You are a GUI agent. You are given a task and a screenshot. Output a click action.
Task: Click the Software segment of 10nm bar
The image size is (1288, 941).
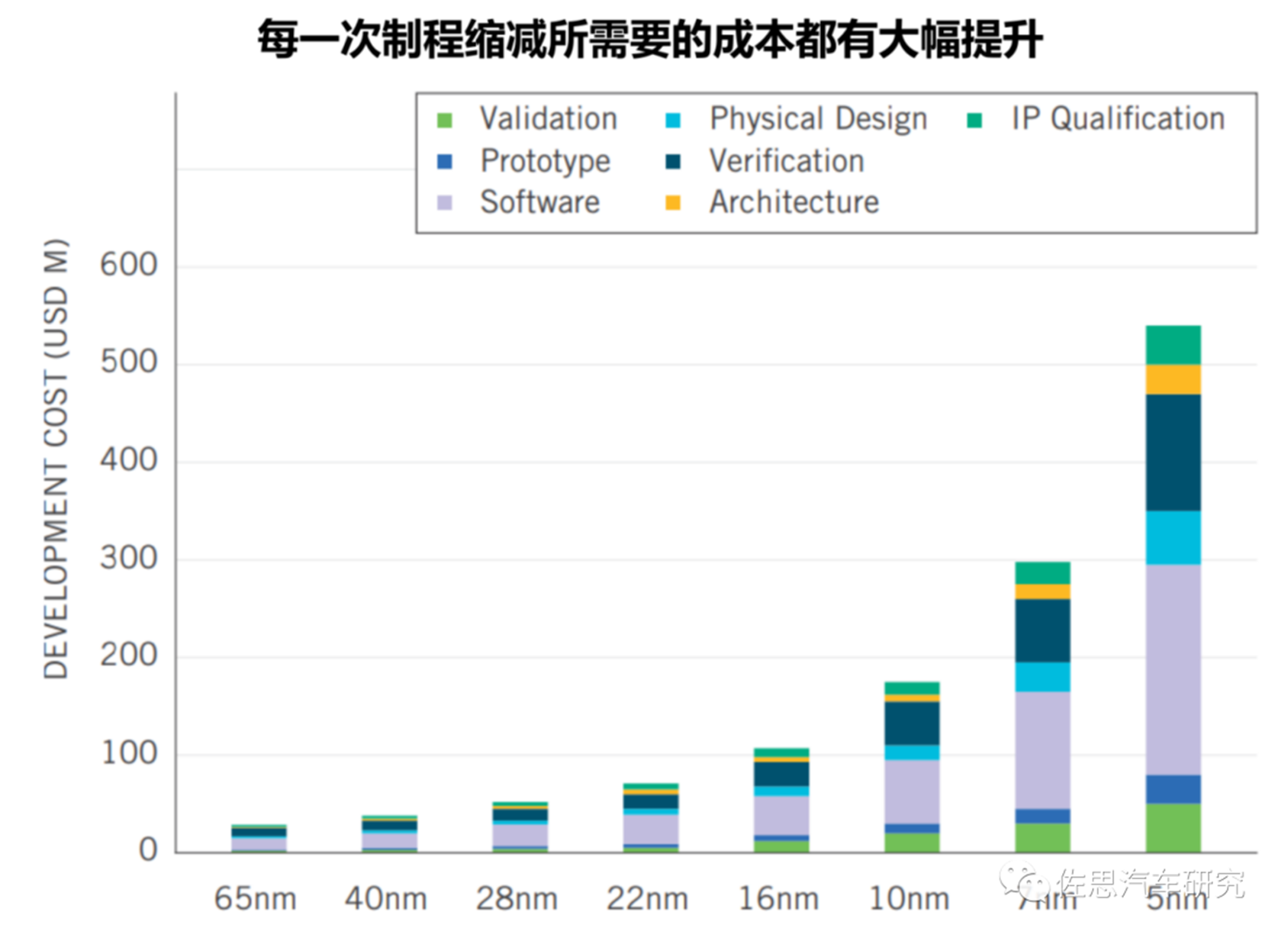click(912, 792)
